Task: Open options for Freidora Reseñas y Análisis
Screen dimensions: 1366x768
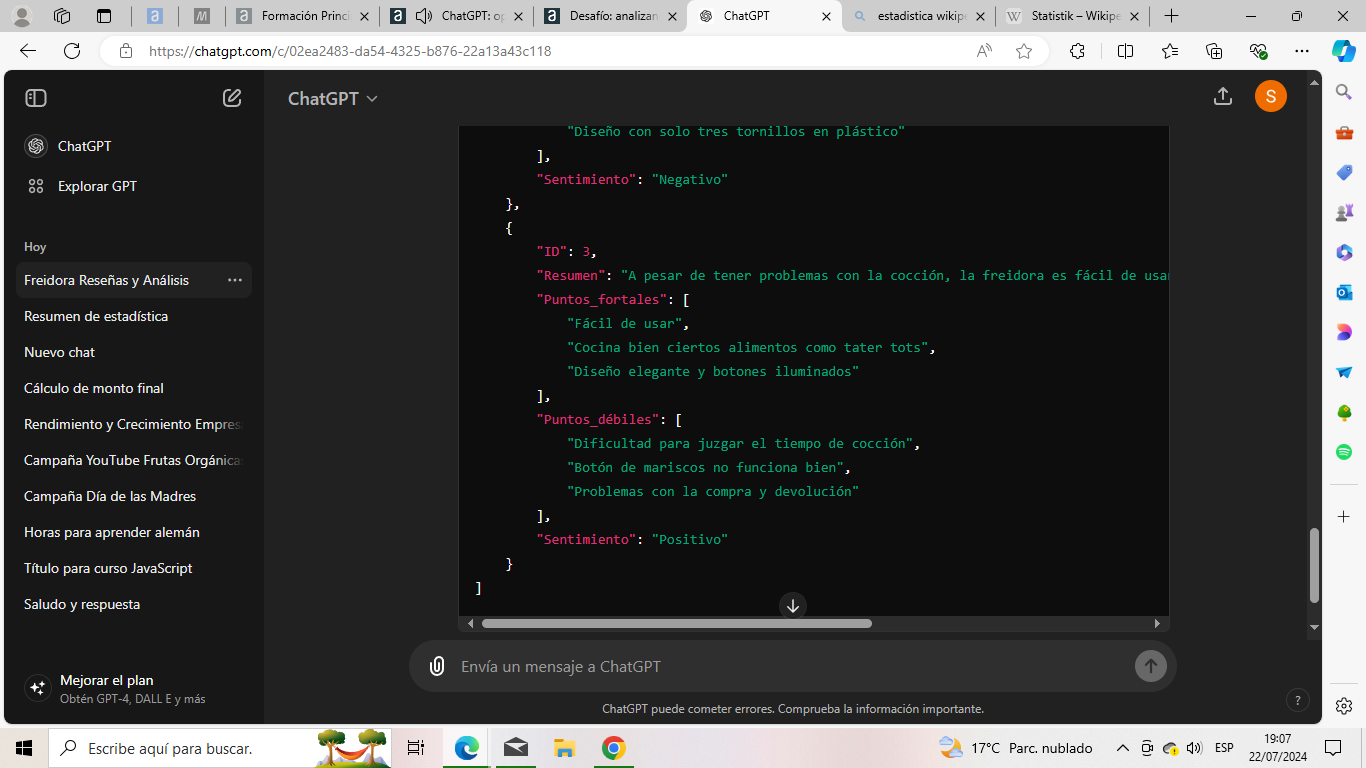Action: point(235,280)
